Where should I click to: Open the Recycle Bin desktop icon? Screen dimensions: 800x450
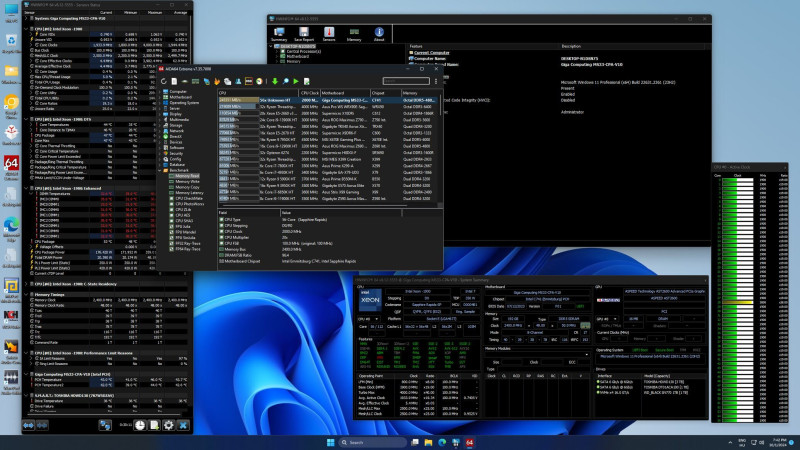click(x=11, y=43)
